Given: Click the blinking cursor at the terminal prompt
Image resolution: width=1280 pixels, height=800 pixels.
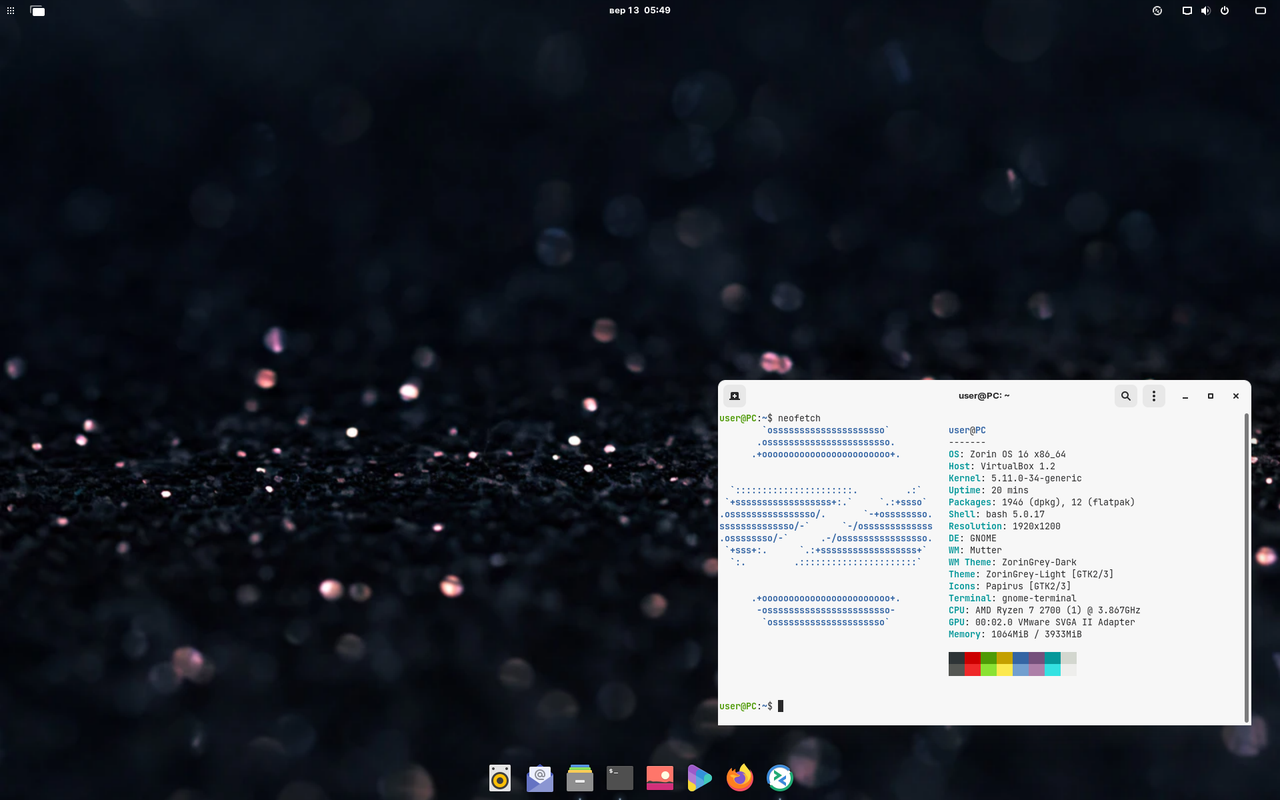Looking at the screenshot, I should pos(781,705).
